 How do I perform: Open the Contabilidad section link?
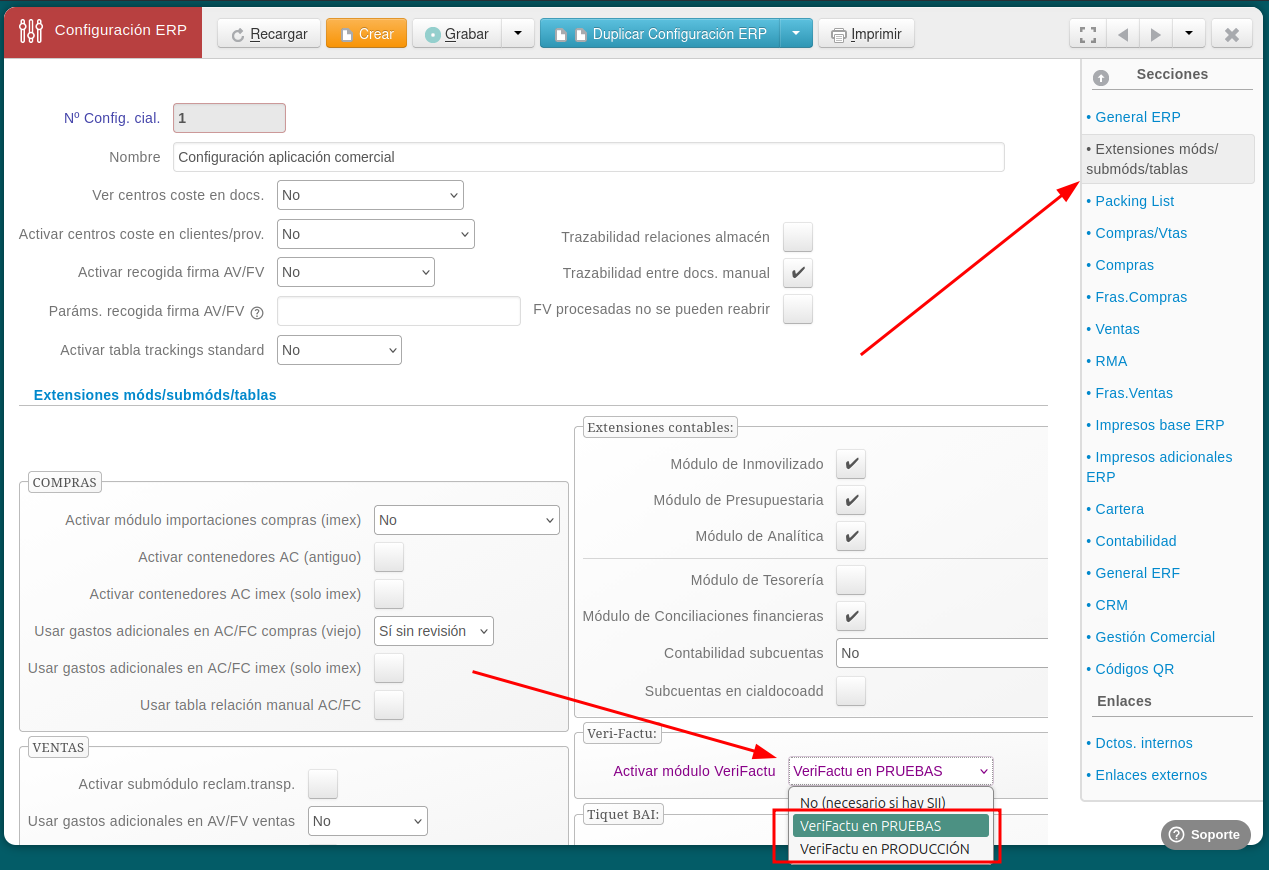tap(1135, 541)
